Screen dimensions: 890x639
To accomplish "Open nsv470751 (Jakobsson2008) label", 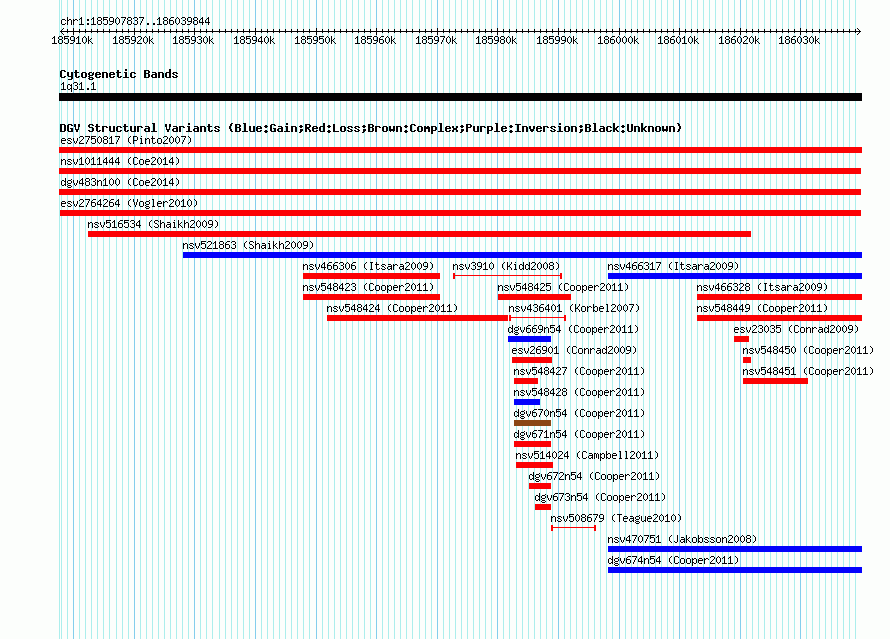I will pyautogui.click(x=682, y=539).
